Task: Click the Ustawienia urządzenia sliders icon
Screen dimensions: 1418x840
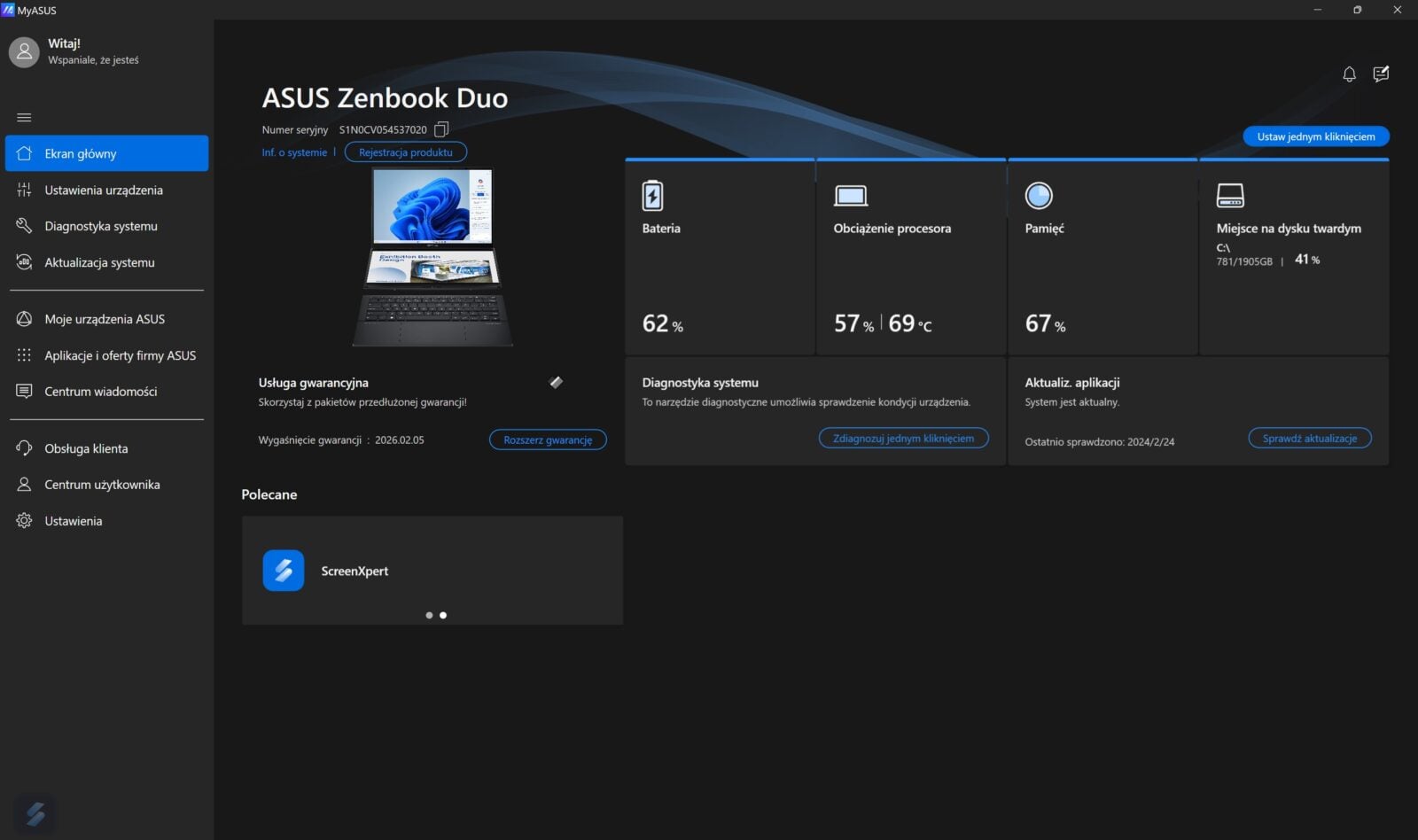Action: point(24,190)
